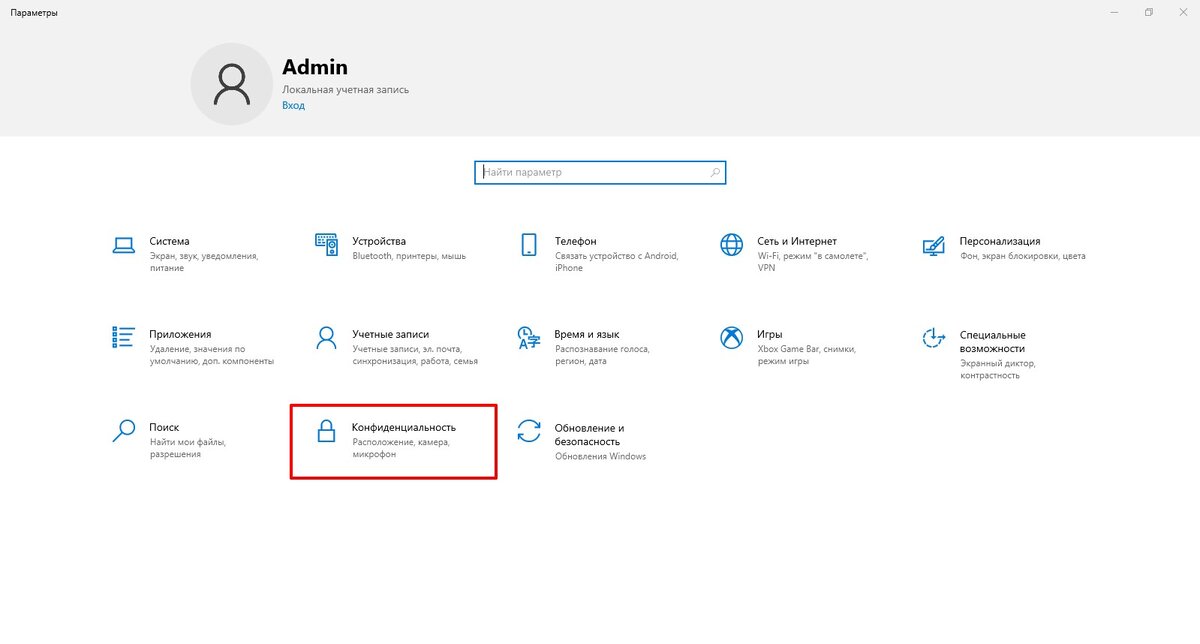Click the Admin profile avatar picture

(231, 85)
